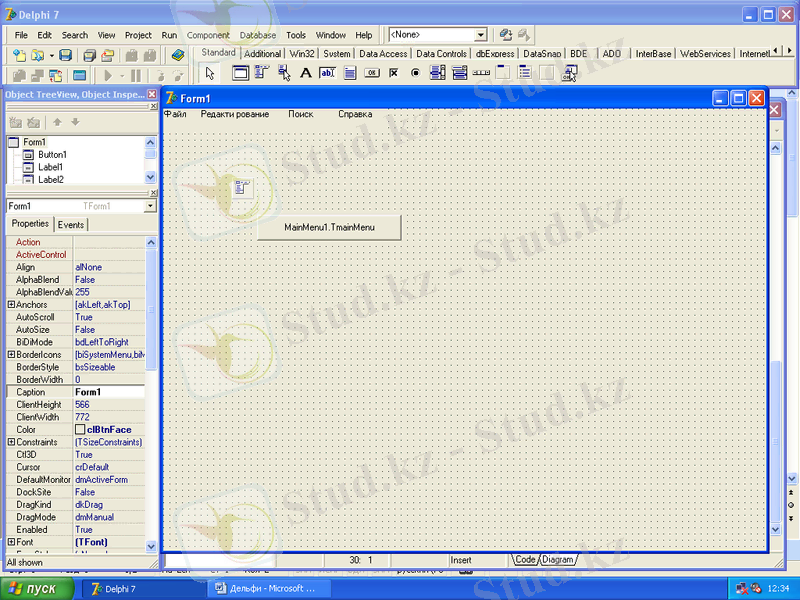This screenshot has height=600, width=800.
Task: Select the ScrollBar component icon
Action: pos(481,73)
